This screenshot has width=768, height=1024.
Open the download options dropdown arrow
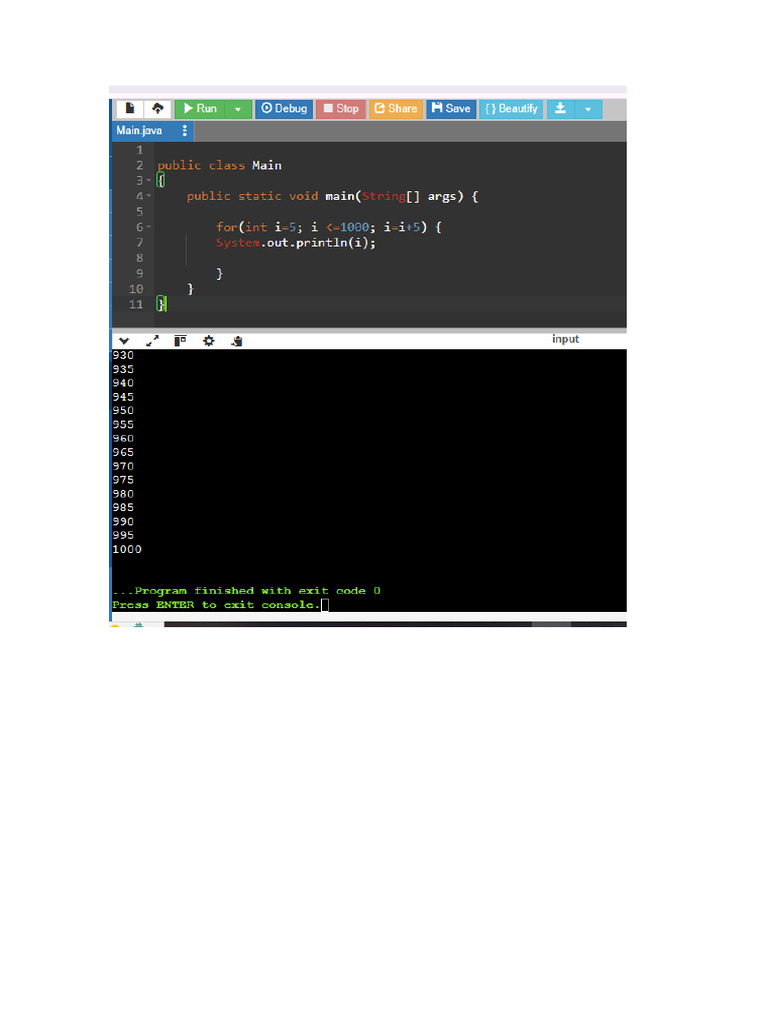click(x=588, y=109)
